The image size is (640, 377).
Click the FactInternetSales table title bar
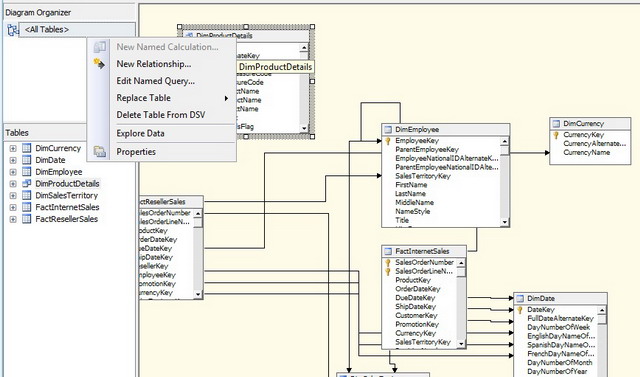(x=424, y=251)
